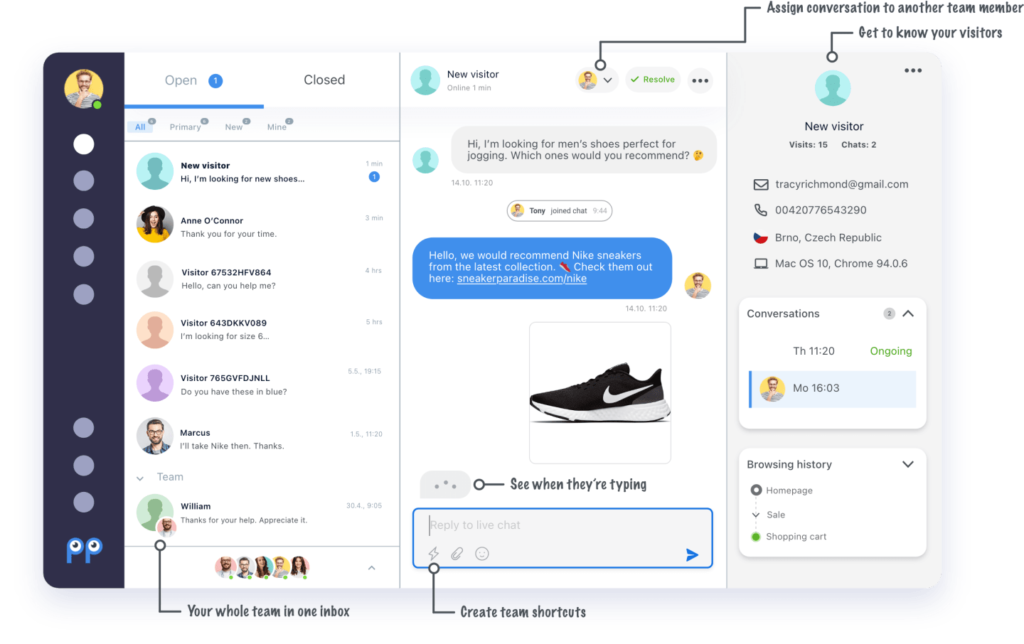Click the Resolve button
Viewport: 1024px width, 644px height.
653,80
